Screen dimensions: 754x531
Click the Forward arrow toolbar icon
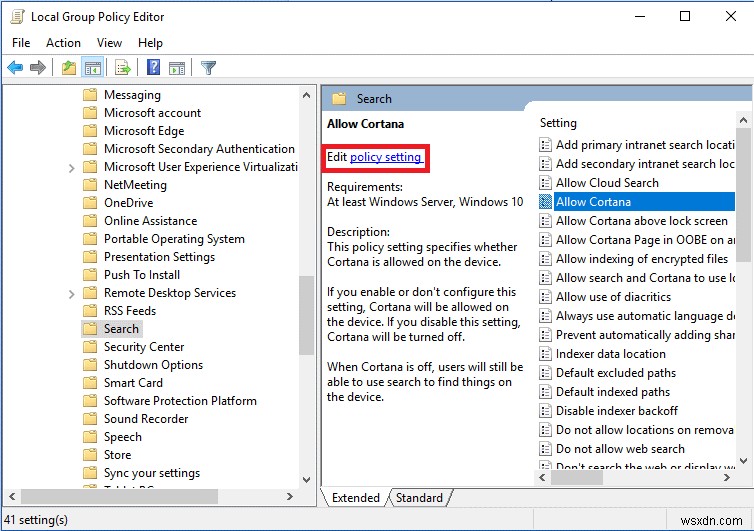tap(38, 68)
